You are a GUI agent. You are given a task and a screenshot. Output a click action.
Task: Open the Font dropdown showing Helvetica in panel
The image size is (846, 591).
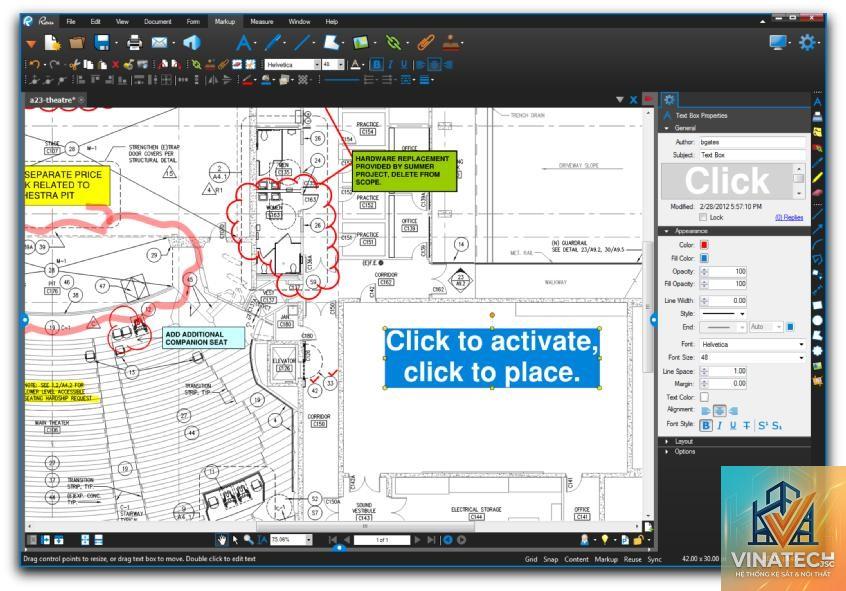click(753, 344)
